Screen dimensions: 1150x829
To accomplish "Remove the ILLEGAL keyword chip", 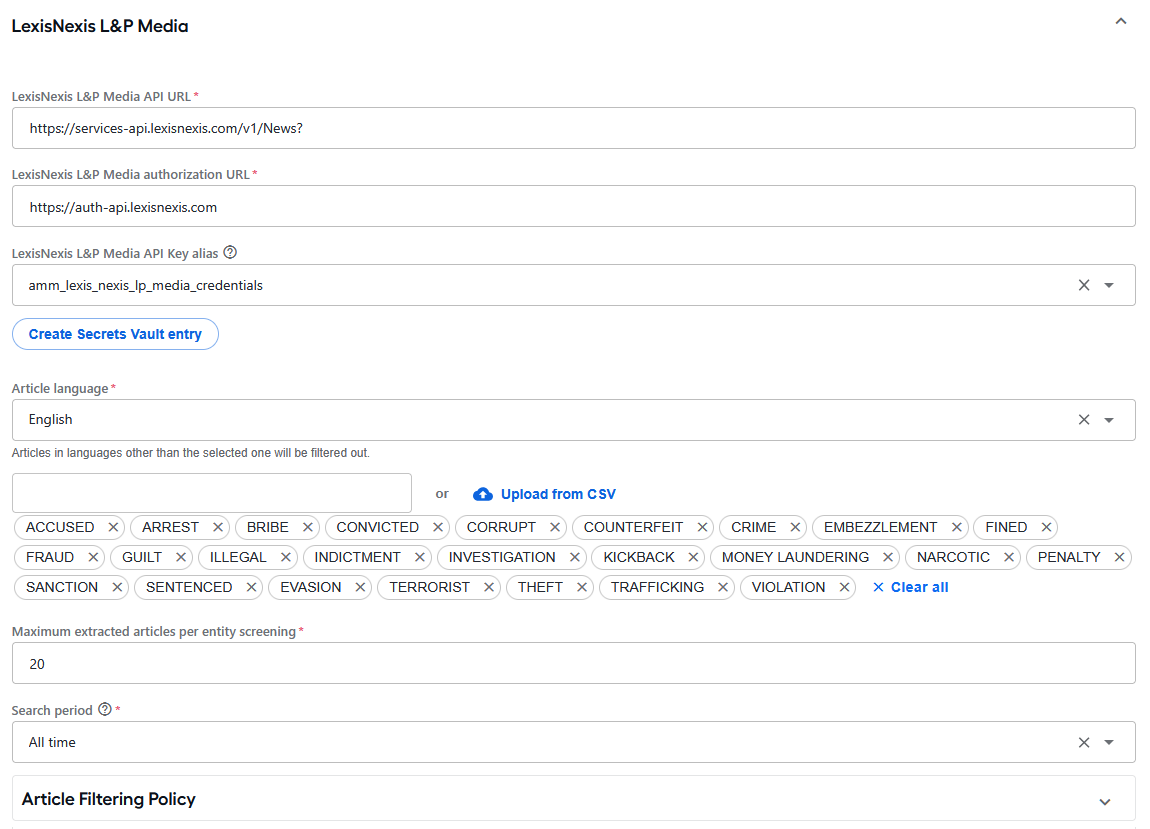I will (286, 558).
